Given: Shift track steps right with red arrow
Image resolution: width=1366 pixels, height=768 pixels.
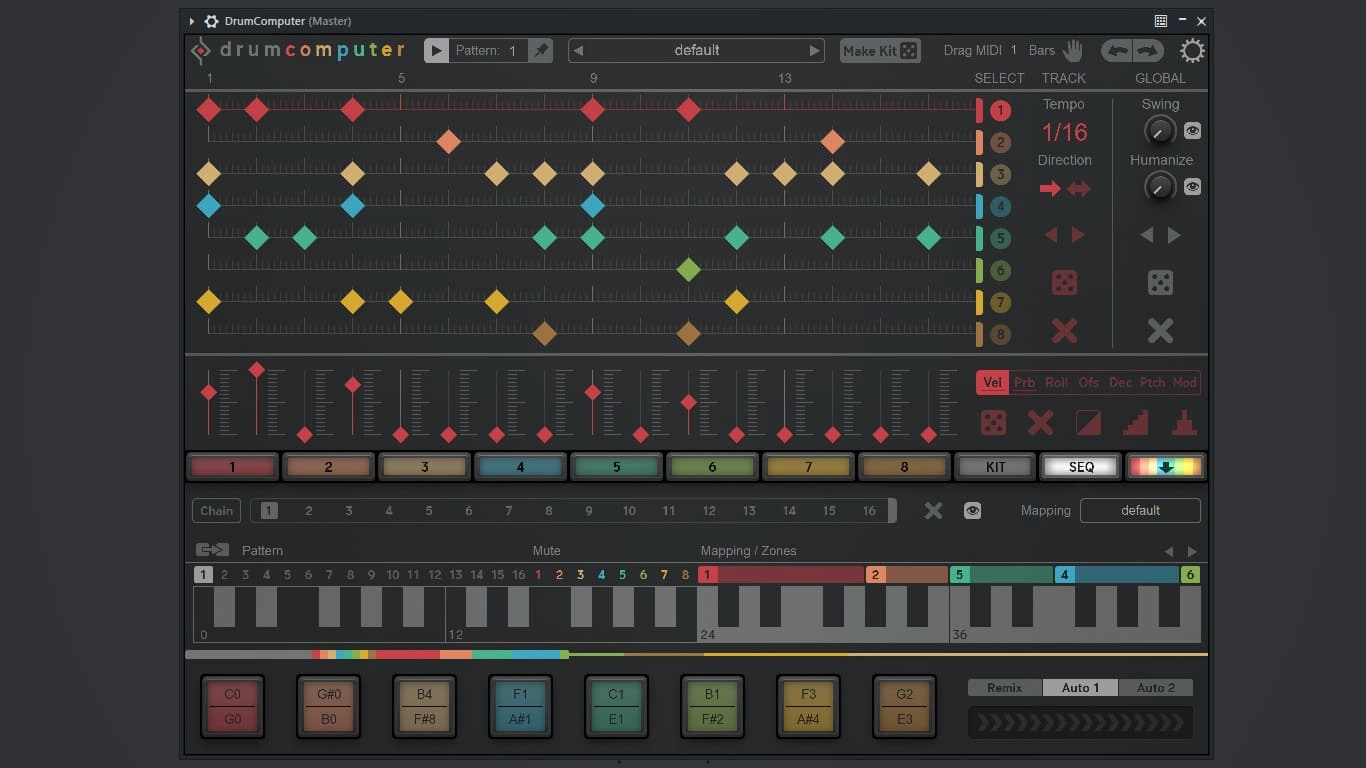Looking at the screenshot, I should 1078,235.
